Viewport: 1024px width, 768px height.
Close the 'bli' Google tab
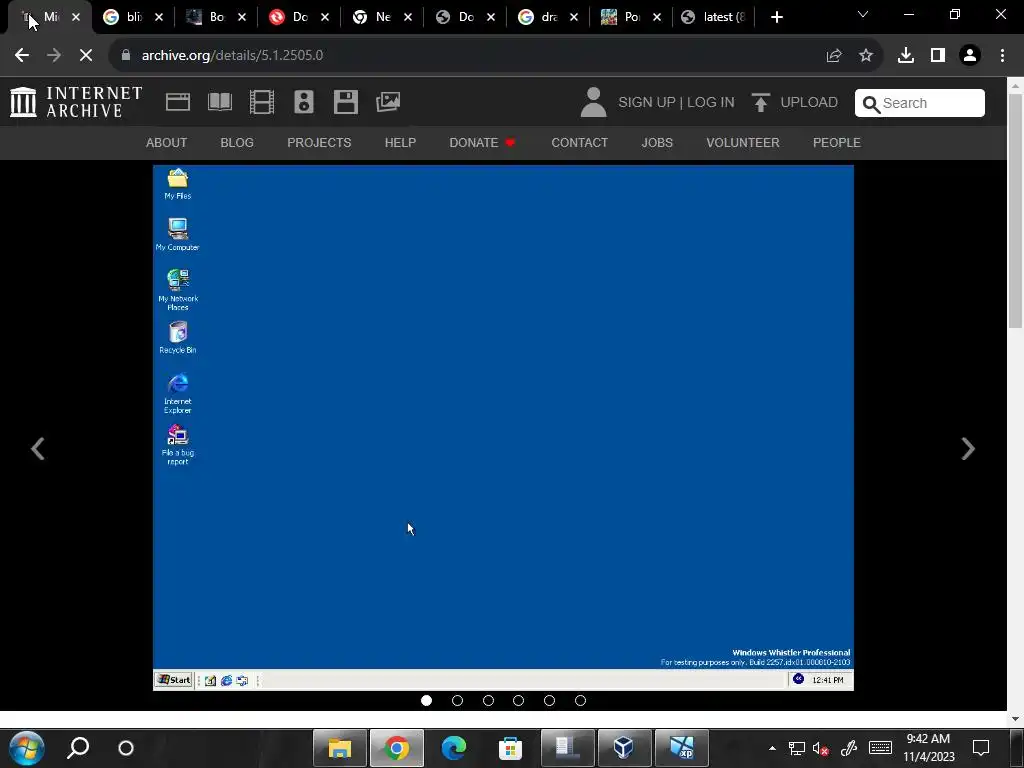coord(159,18)
